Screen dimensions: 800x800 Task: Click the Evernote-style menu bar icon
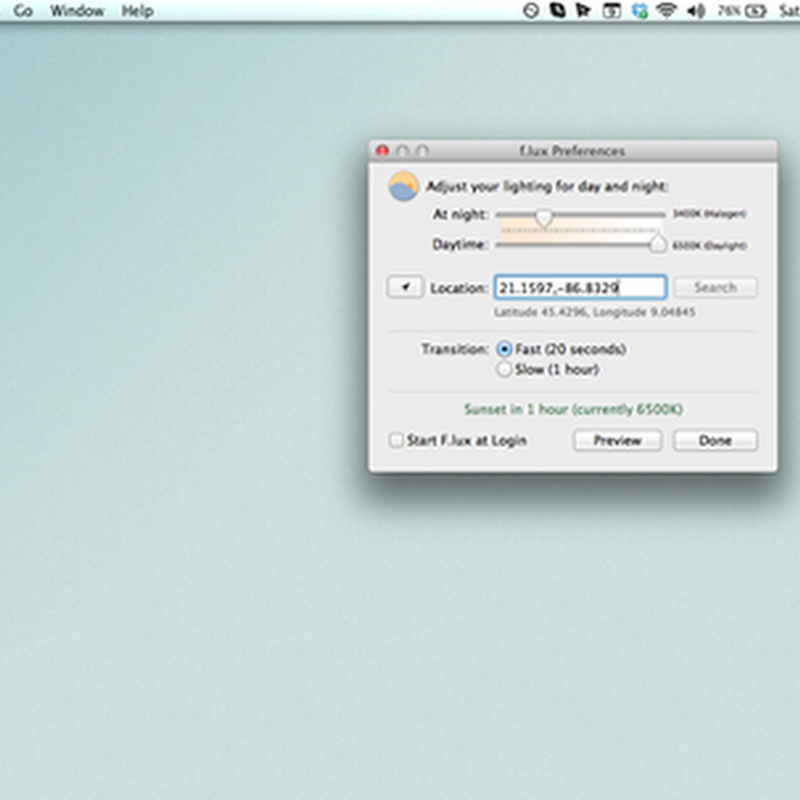tap(558, 11)
